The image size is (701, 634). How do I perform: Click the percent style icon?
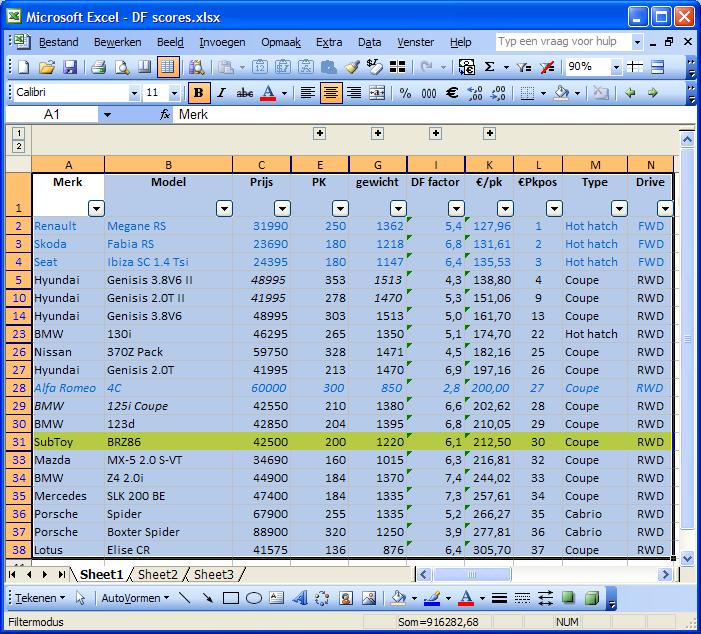405,93
